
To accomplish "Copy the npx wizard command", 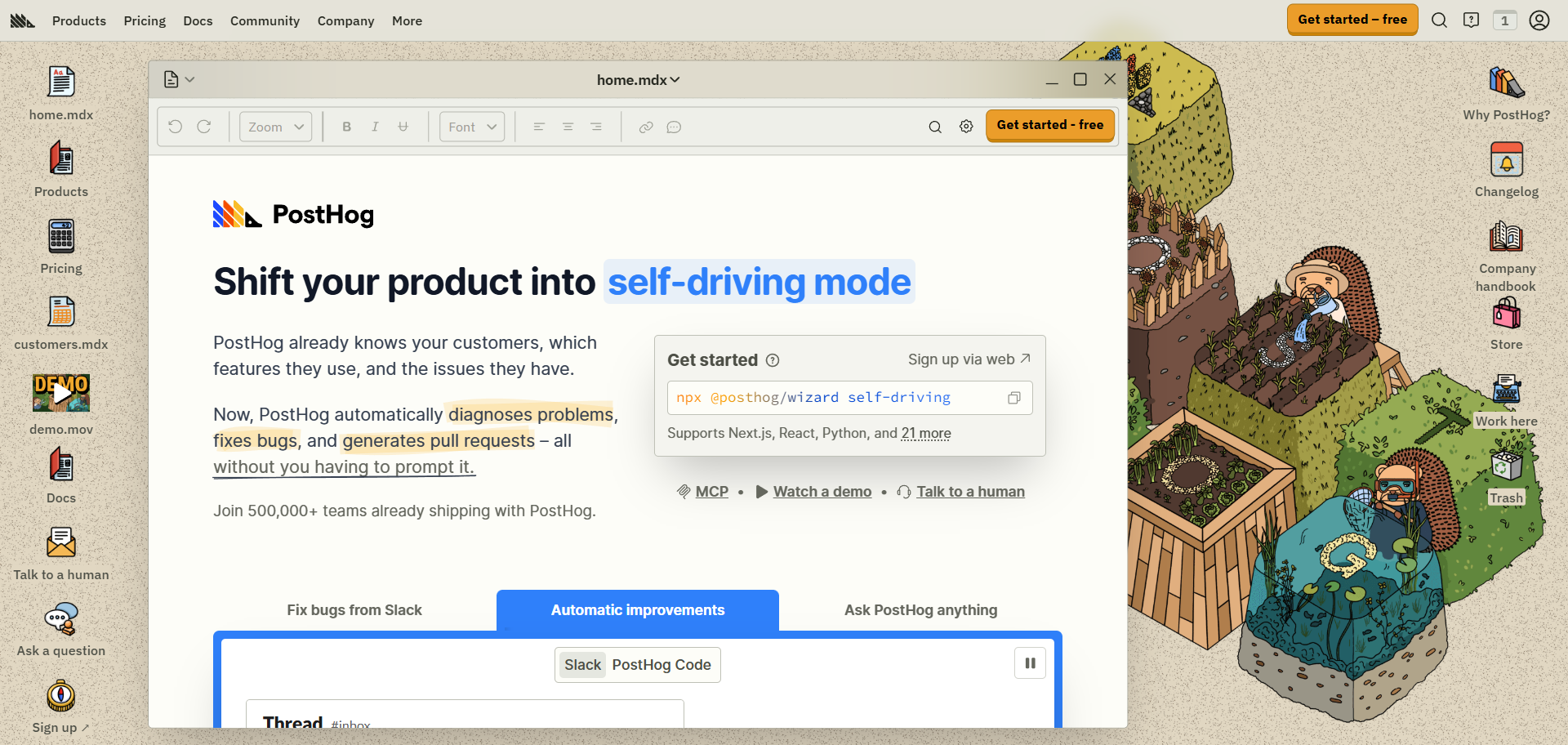I will pyautogui.click(x=1013, y=398).
